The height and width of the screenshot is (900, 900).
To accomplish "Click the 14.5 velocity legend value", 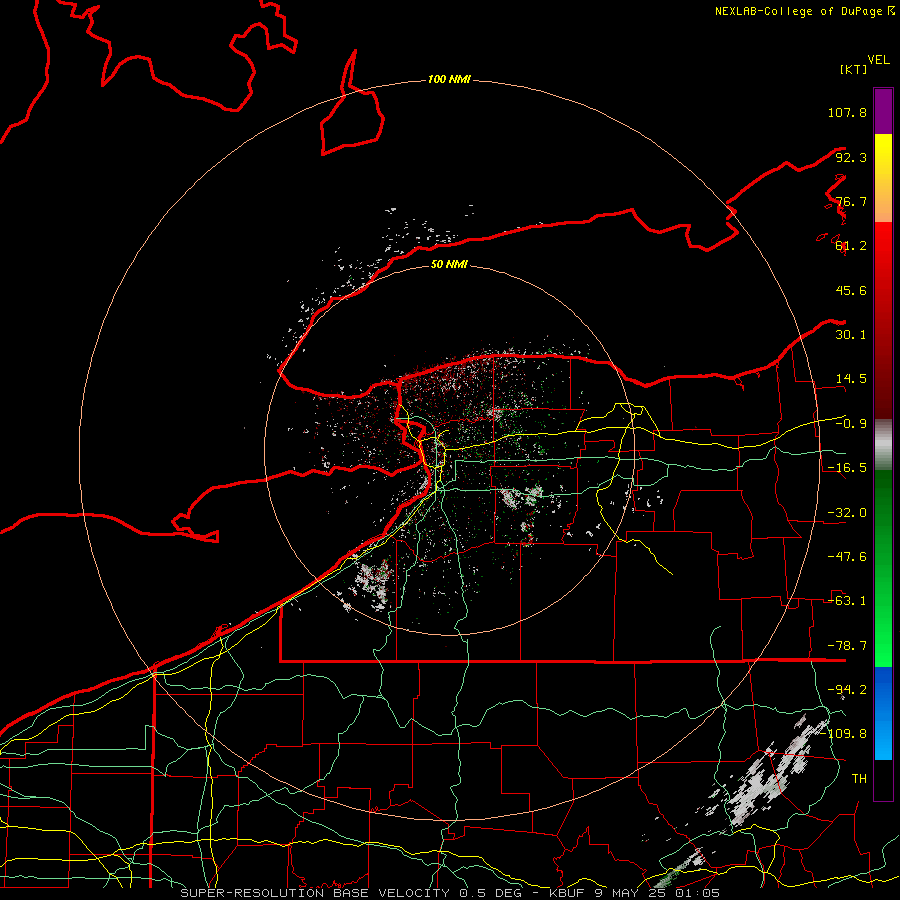I will pos(851,379).
